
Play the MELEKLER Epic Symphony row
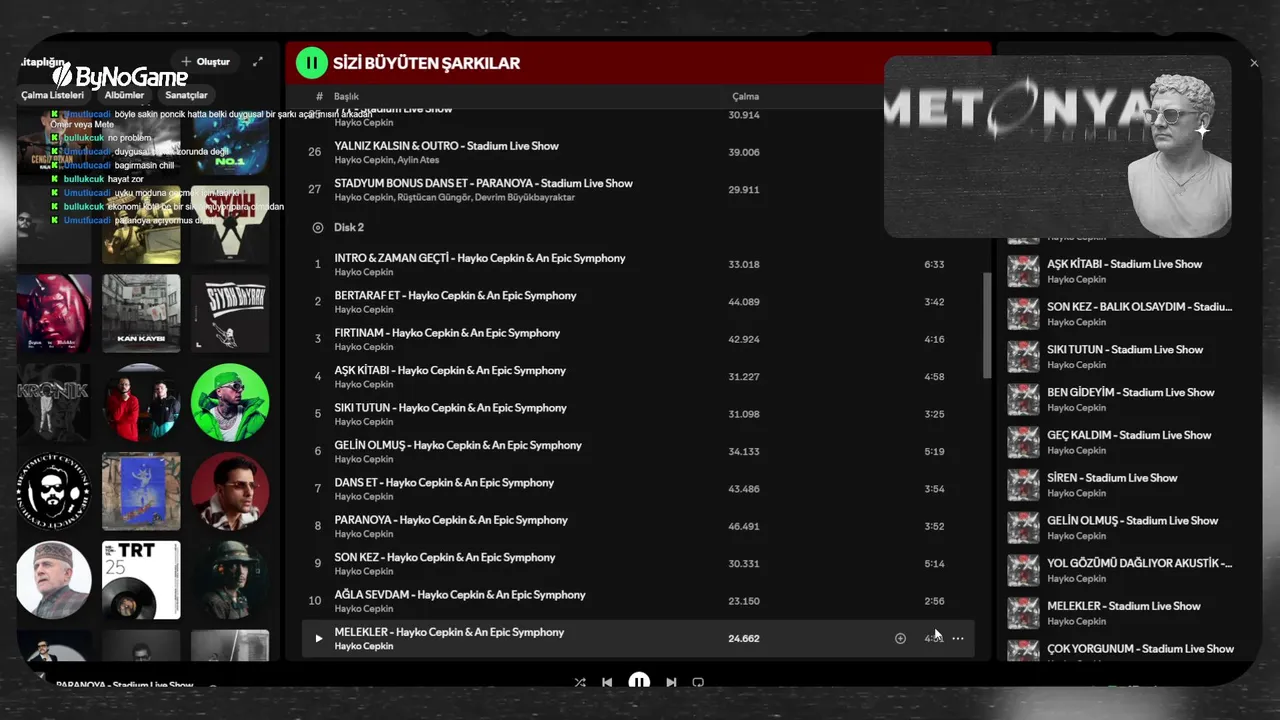pos(319,638)
